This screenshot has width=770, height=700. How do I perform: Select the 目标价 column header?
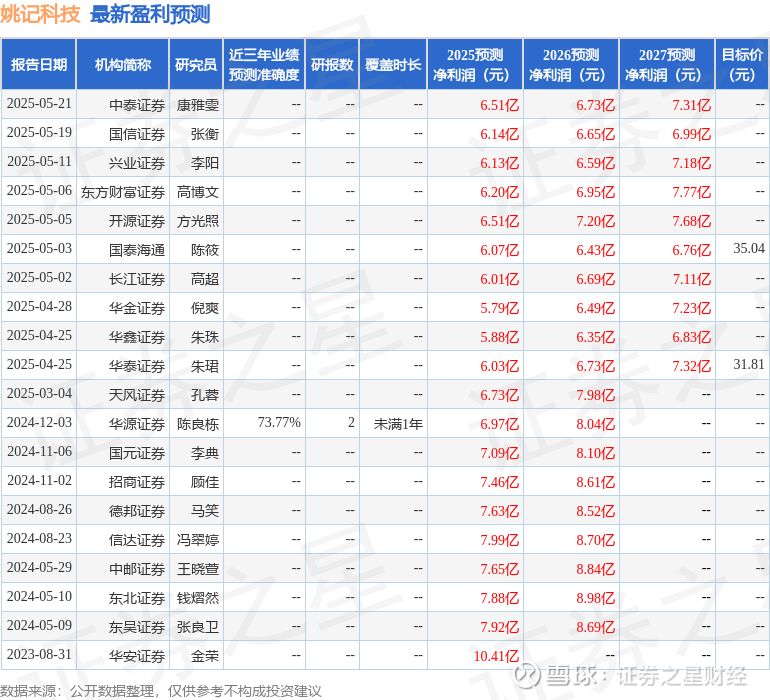coord(742,64)
